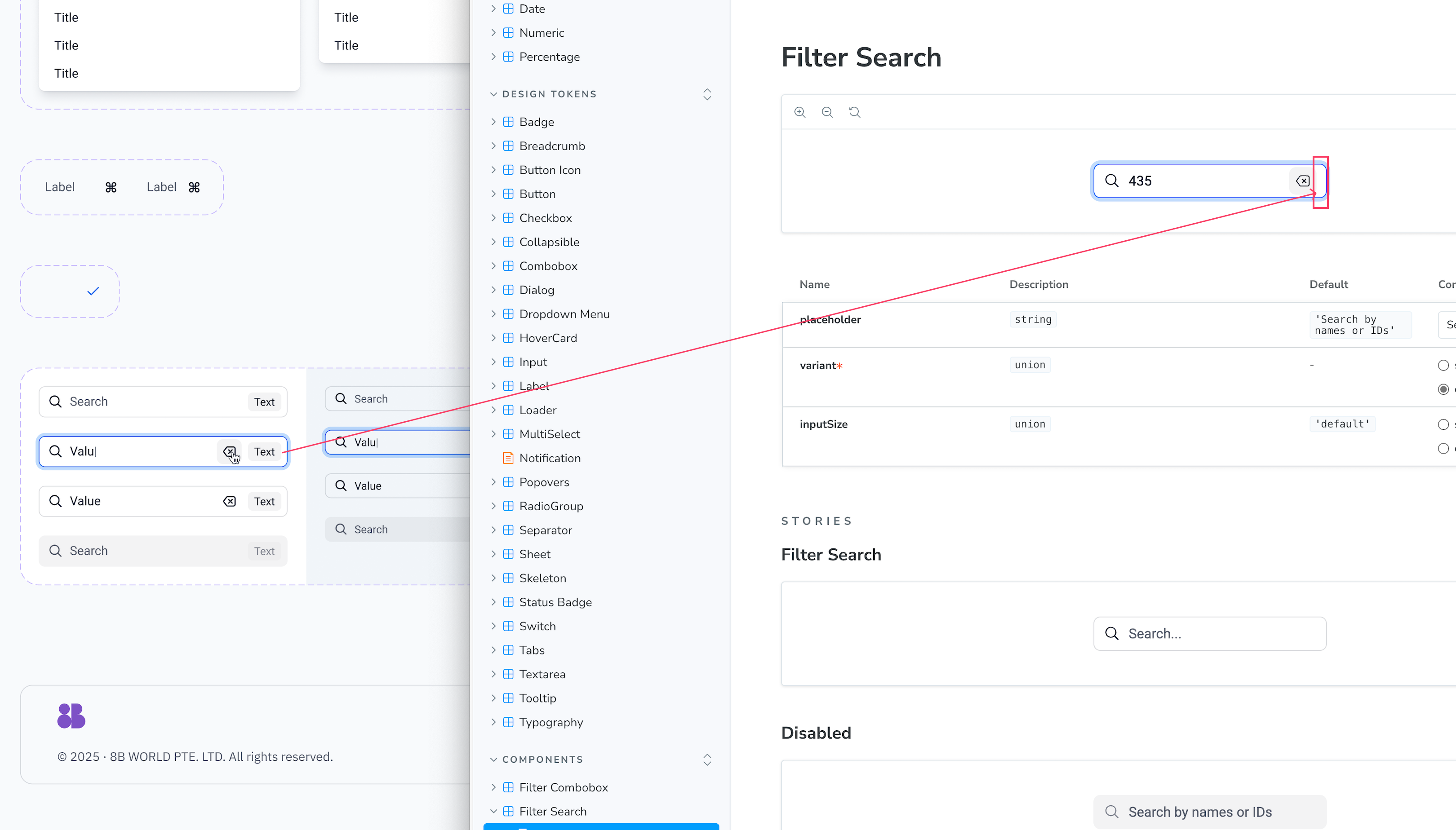The height and width of the screenshot is (830, 1456).
Task: Expand the Combobox tree item
Action: (x=493, y=266)
